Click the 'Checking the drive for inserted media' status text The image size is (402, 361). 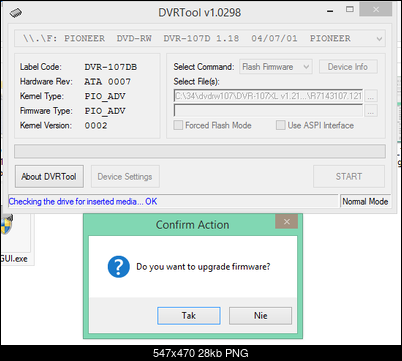pyautogui.click(x=83, y=201)
